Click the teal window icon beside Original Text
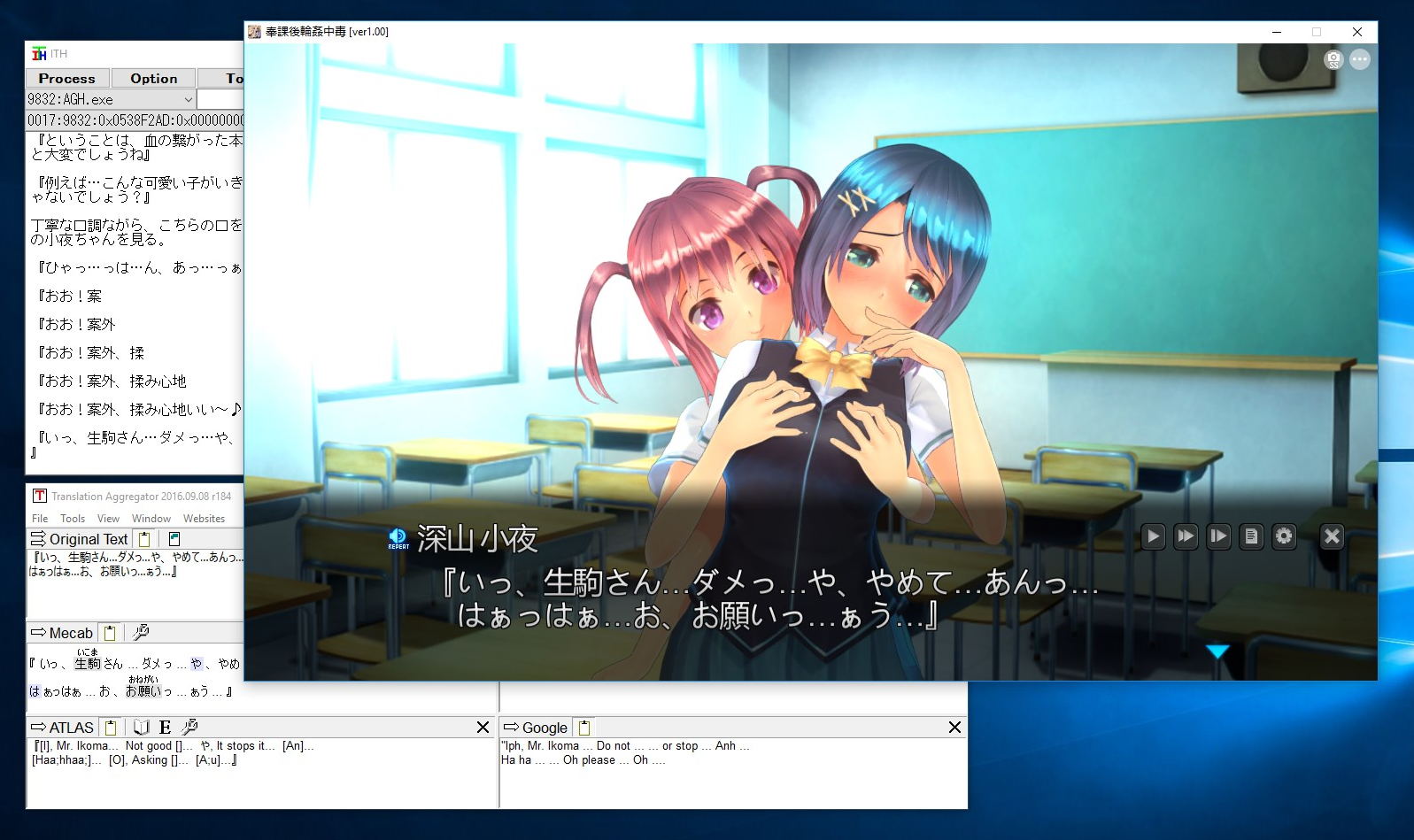 [x=174, y=539]
